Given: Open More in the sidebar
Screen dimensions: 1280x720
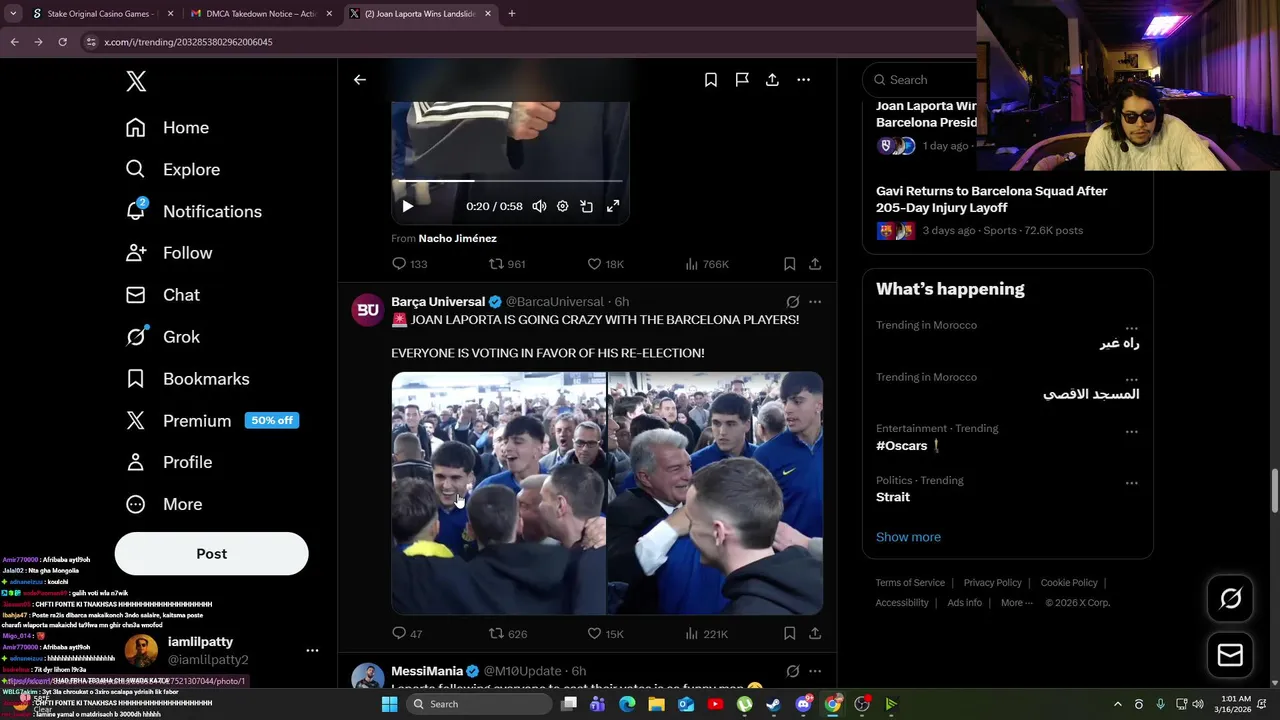Looking at the screenshot, I should pyautogui.click(x=164, y=504).
